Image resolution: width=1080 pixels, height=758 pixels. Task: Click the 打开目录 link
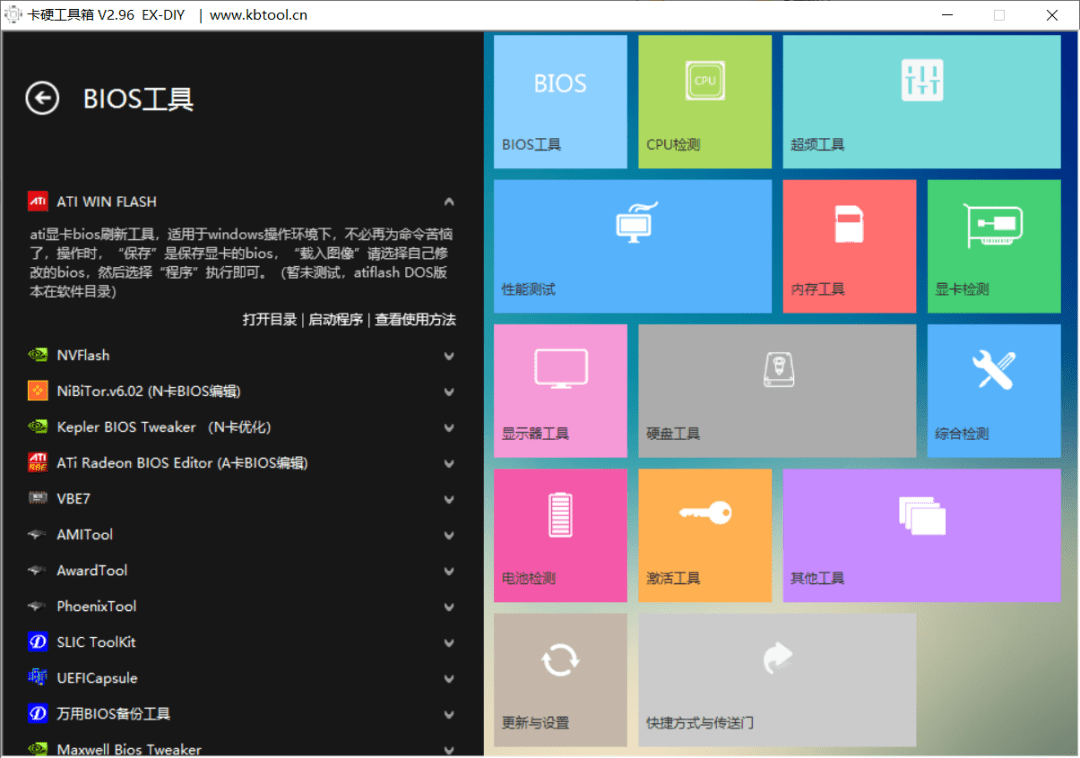(269, 319)
